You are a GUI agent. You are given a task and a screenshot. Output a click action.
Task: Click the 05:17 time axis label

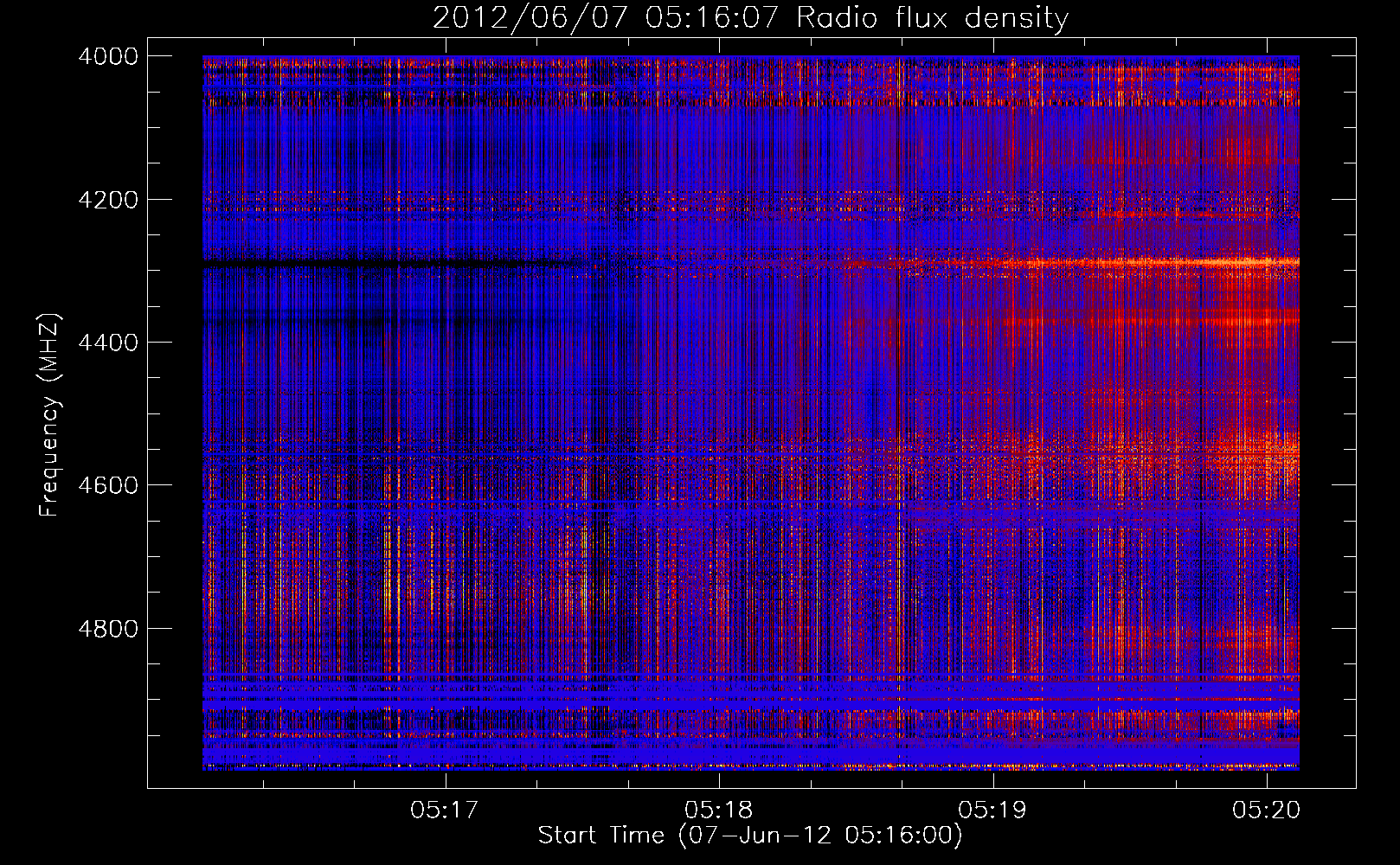[x=445, y=811]
